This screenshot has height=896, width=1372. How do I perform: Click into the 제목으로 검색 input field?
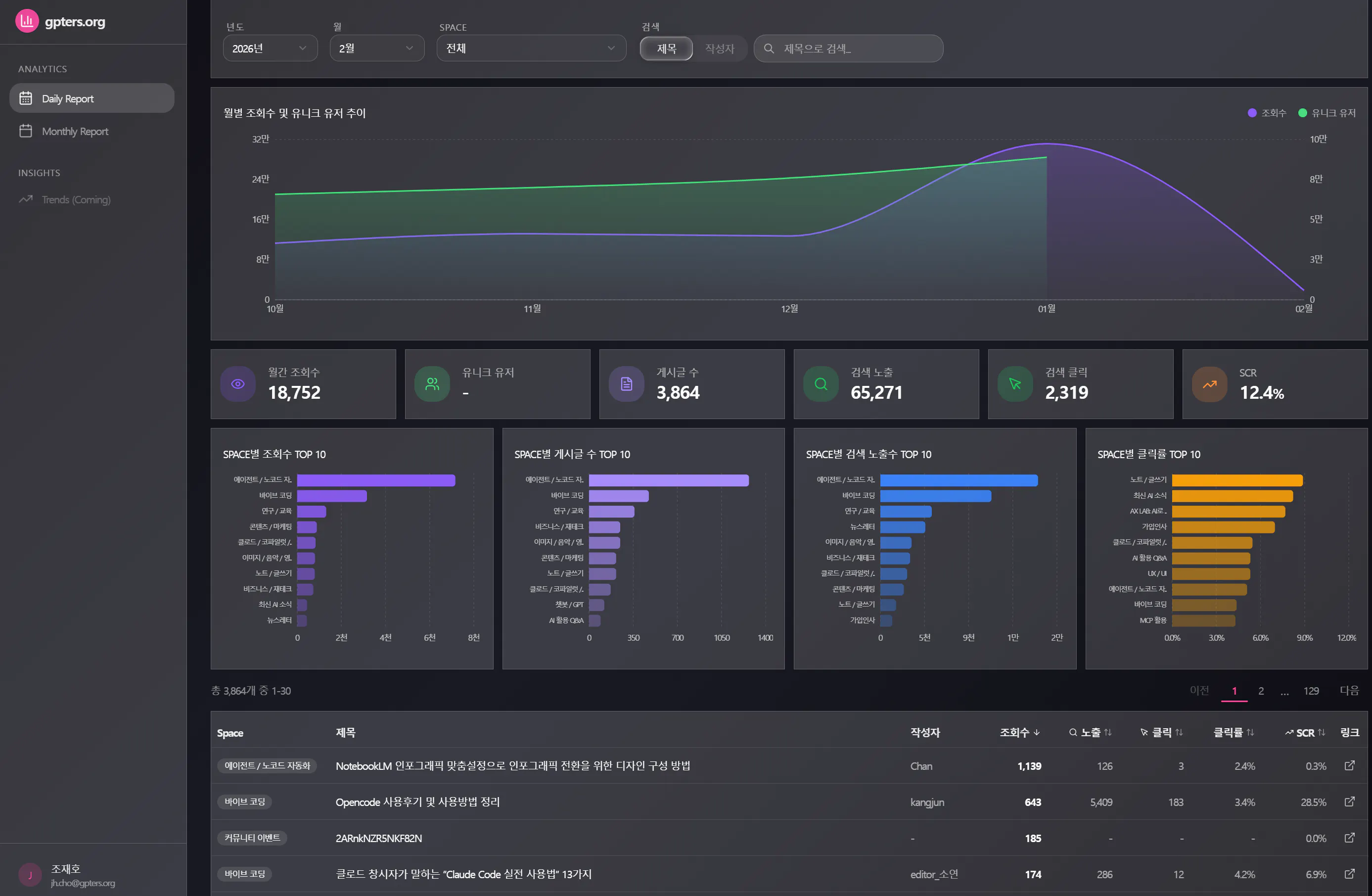click(x=848, y=48)
